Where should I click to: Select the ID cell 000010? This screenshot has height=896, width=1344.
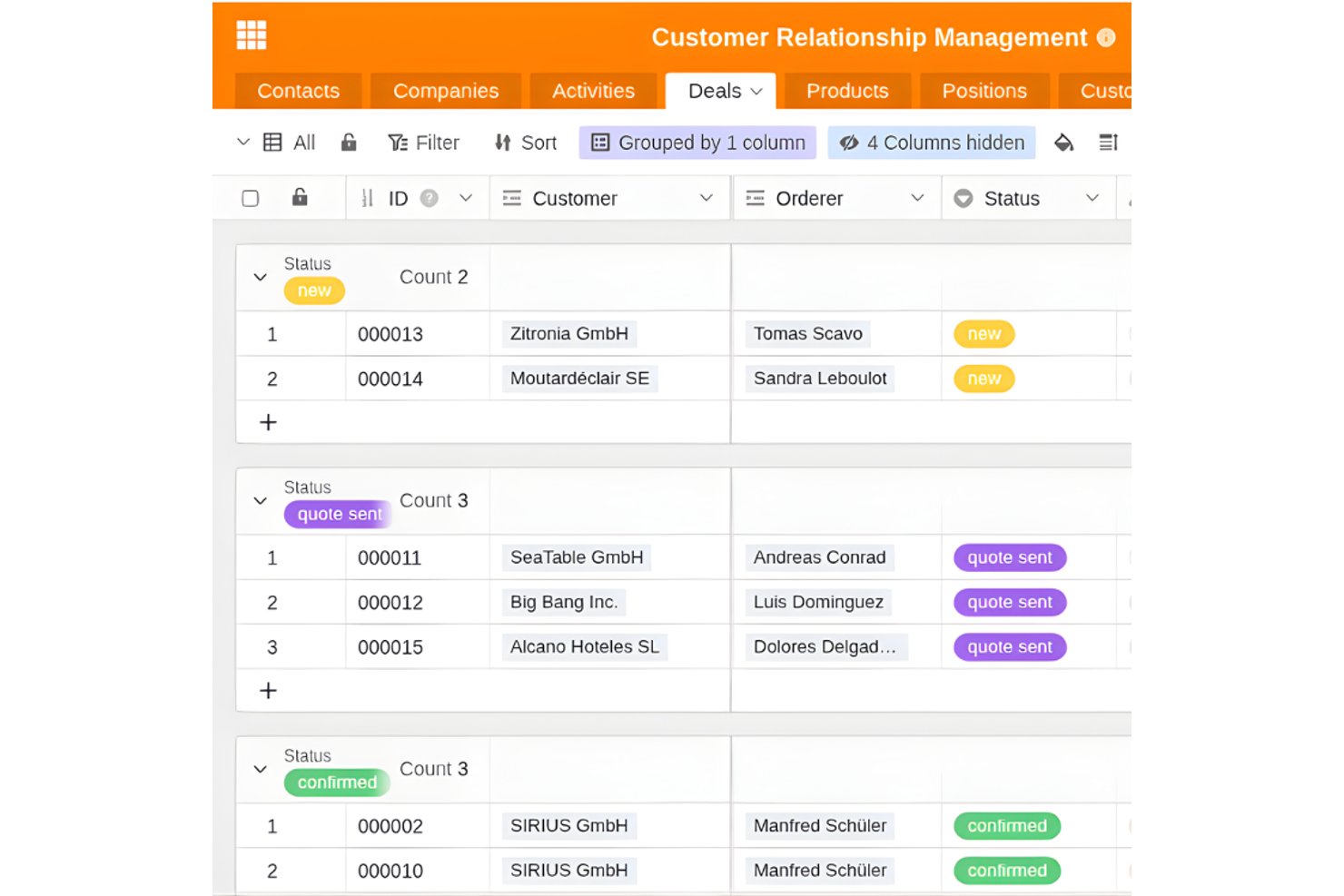tap(418, 871)
